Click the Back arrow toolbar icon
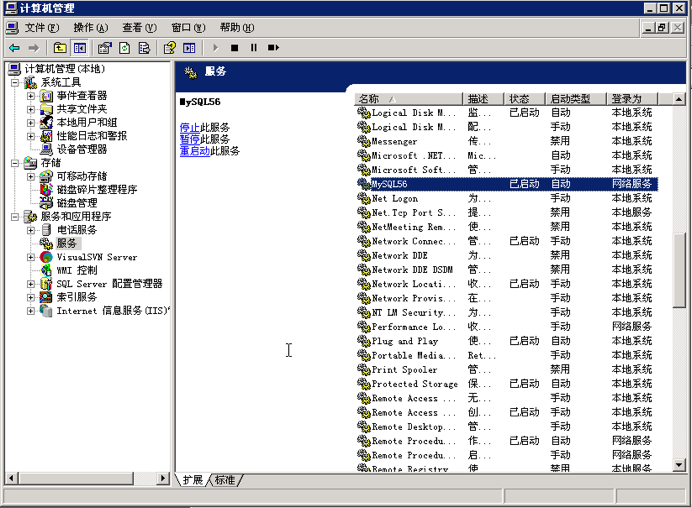The image size is (692, 508). 14,48
